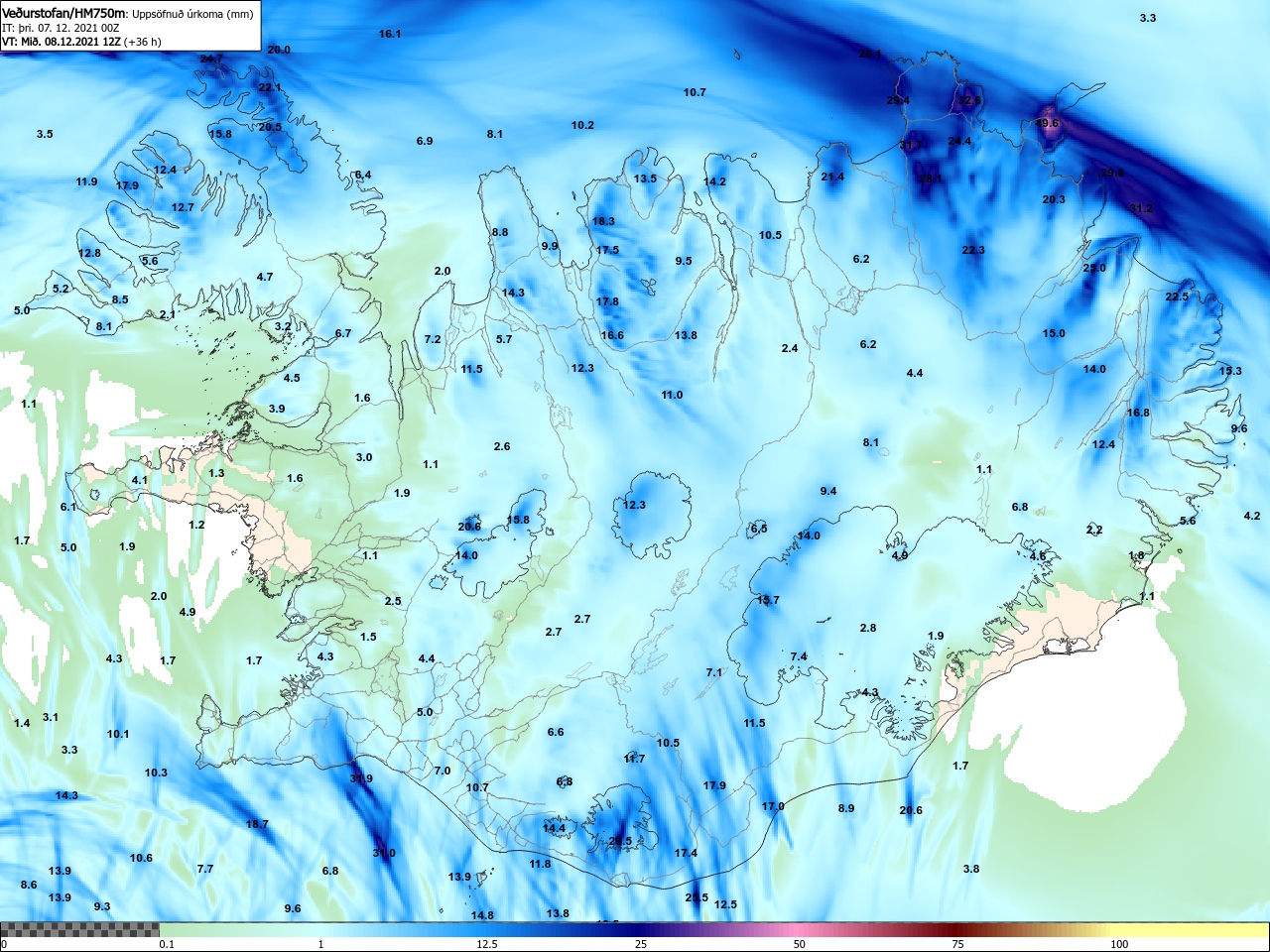Click the Uppsöfnuð úrkoma (mm) label
Screen dimensions: 1270x952
192,15
